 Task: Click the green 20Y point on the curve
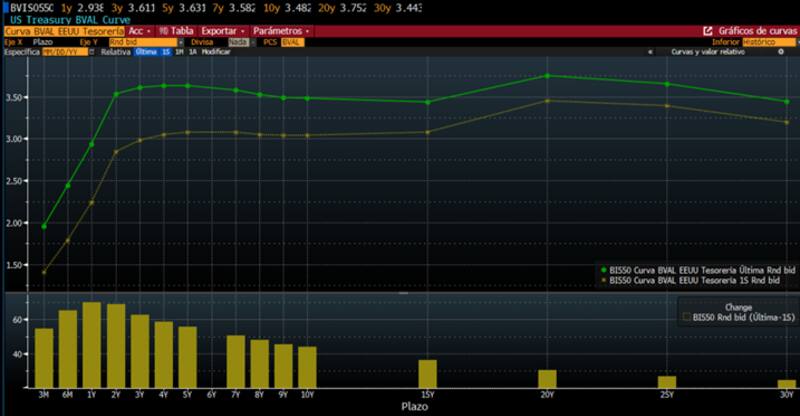[547, 76]
